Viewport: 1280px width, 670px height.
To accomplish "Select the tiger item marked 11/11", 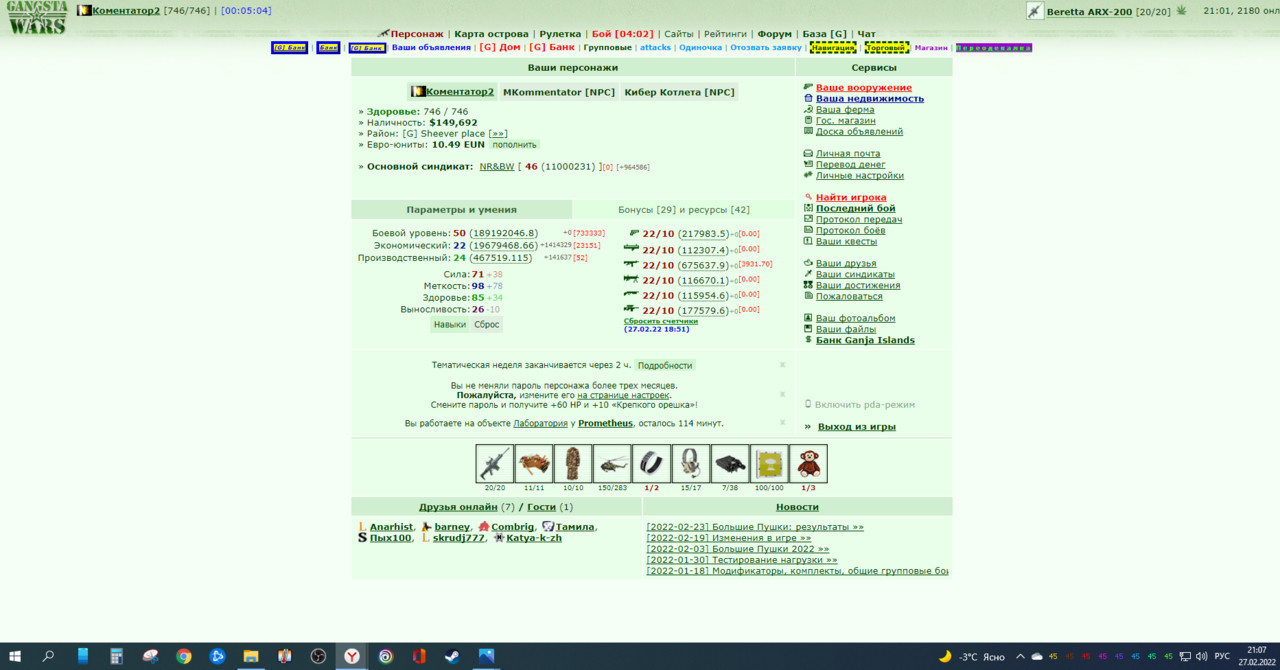I will pos(533,464).
